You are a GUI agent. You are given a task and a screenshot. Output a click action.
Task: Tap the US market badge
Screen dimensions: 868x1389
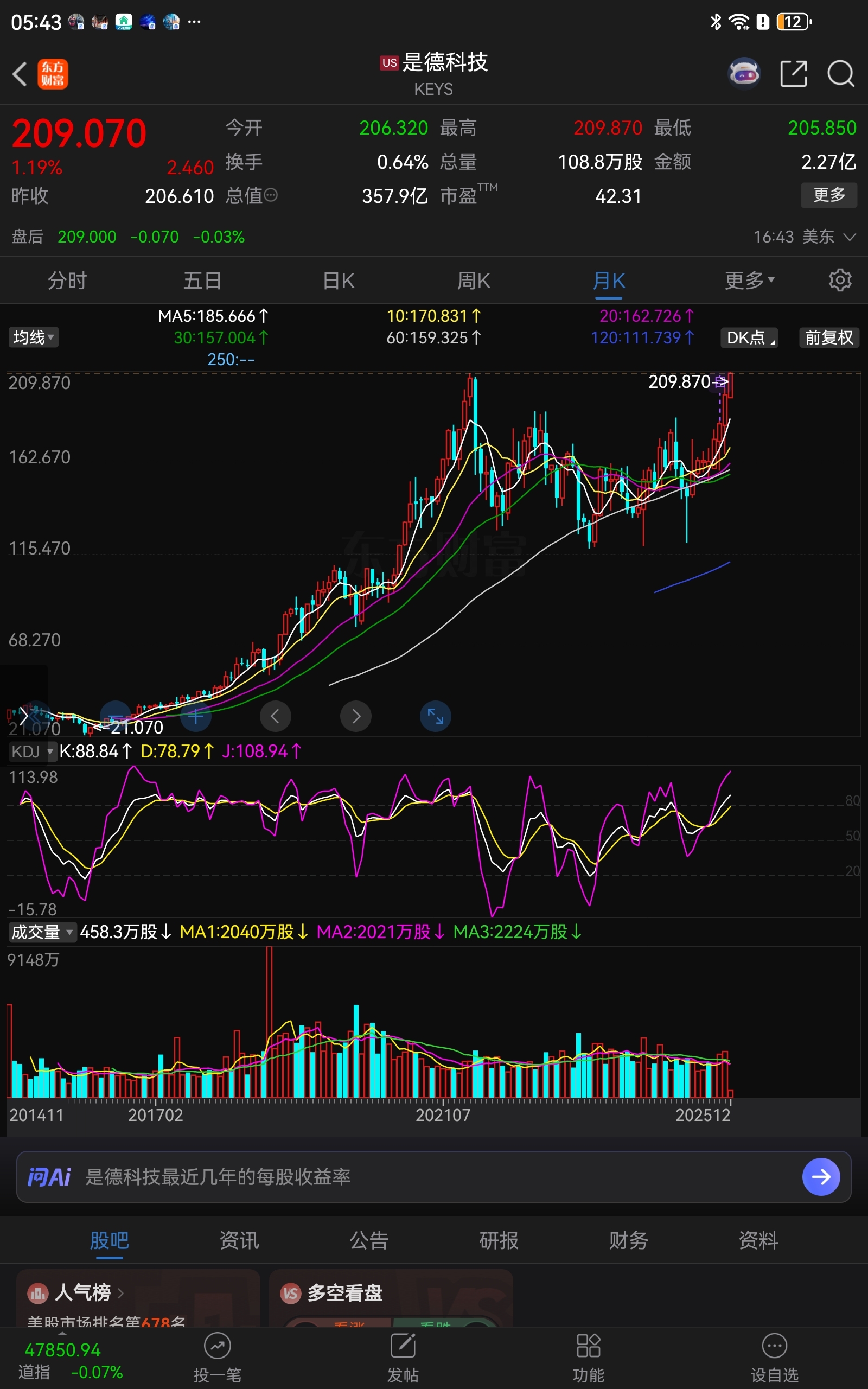coord(389,62)
